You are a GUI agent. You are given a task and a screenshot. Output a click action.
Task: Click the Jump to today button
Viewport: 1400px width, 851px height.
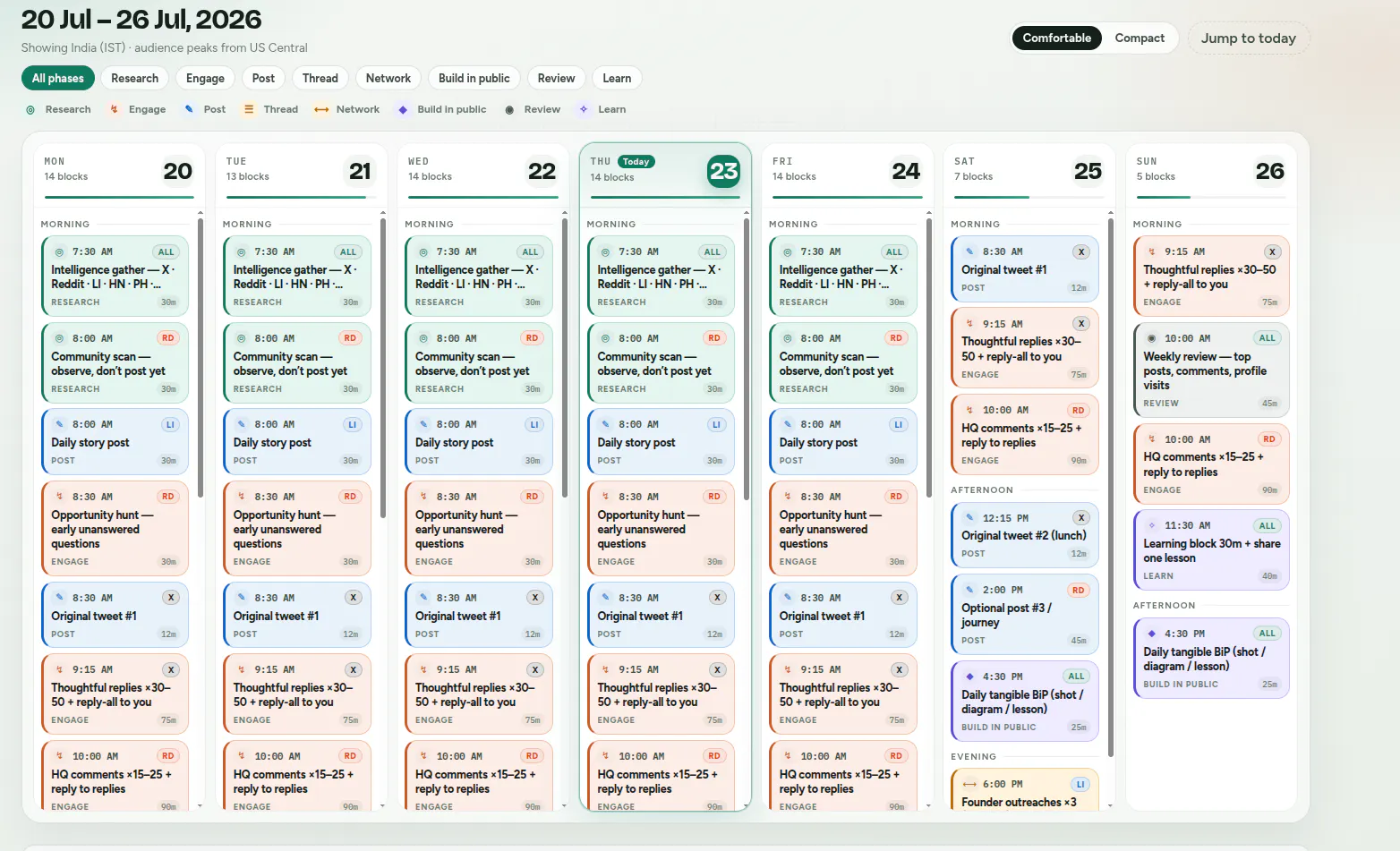(1248, 38)
